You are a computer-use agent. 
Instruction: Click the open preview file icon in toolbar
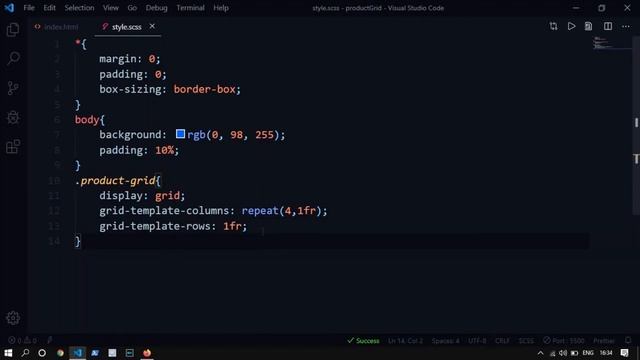[588, 27]
